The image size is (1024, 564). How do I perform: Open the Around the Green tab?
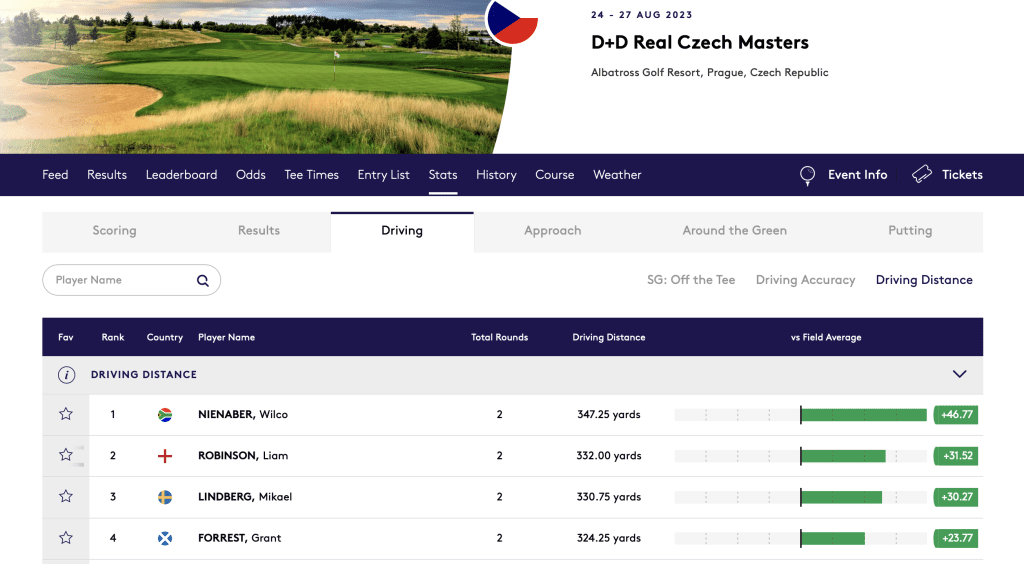(735, 230)
